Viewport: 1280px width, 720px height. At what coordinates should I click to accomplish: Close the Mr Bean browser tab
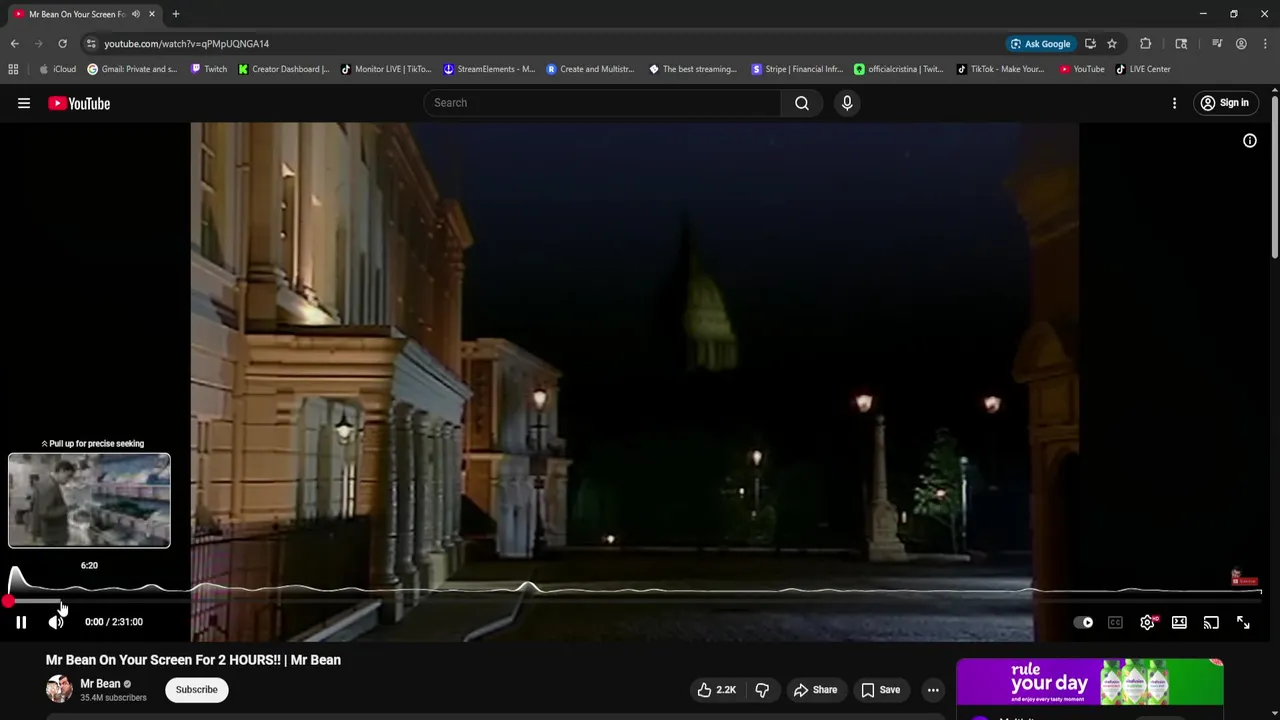152,14
